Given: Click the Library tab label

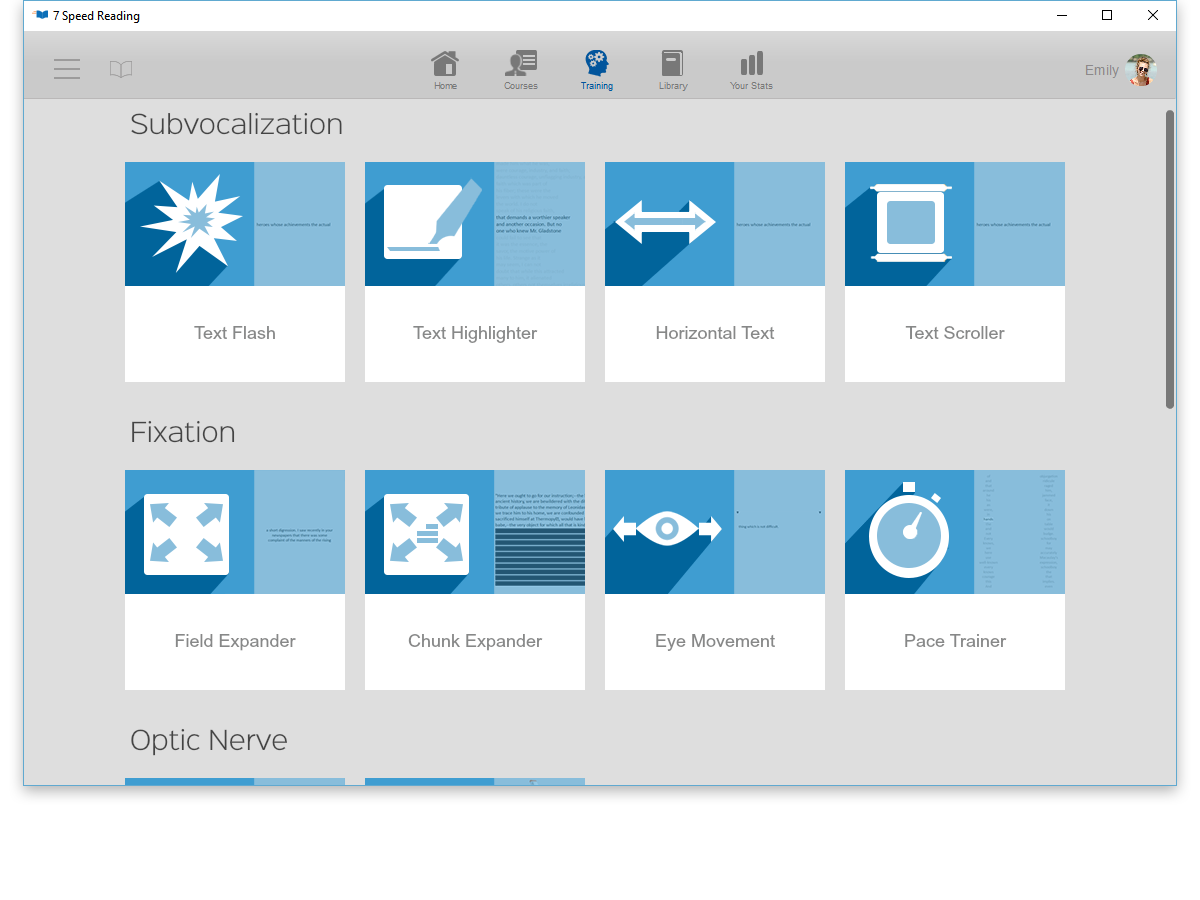Looking at the screenshot, I should coord(673,86).
